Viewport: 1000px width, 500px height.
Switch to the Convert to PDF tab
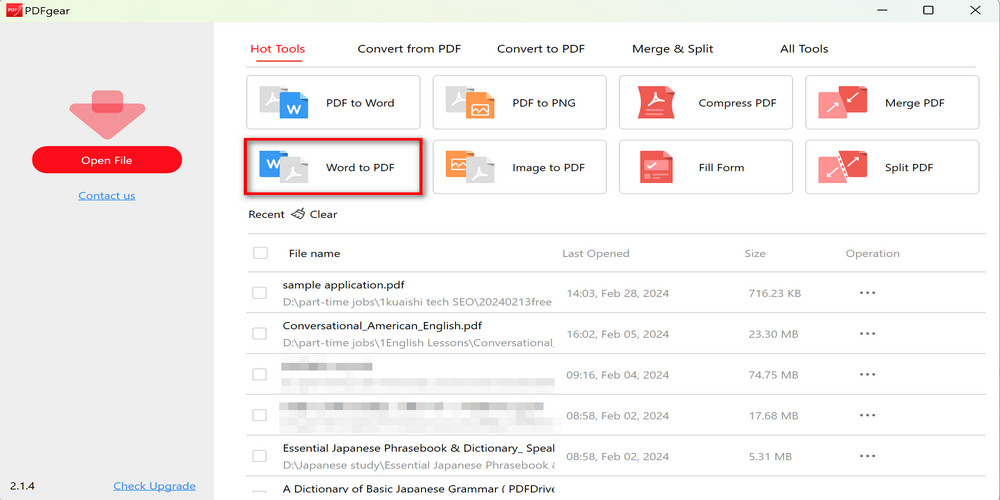541,49
